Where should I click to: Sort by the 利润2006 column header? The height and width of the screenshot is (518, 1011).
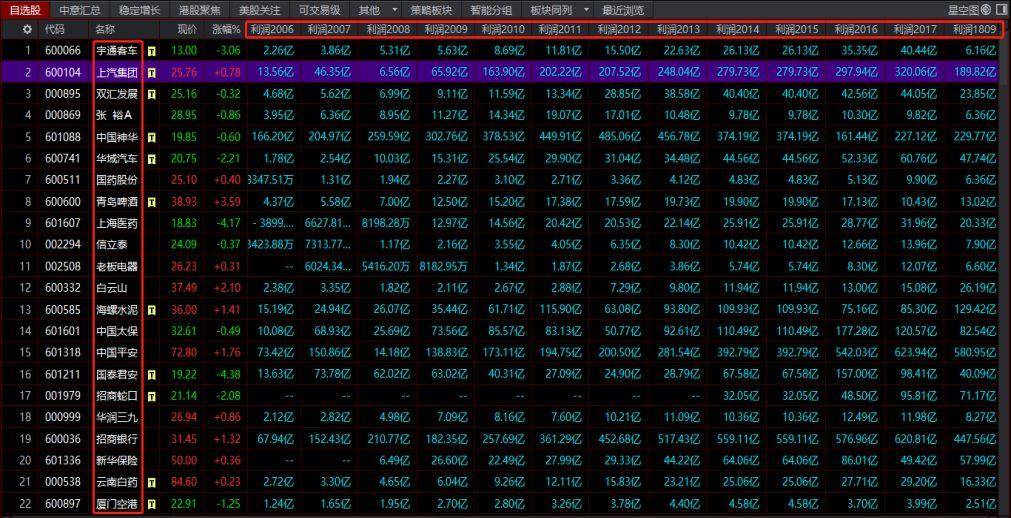[x=272, y=29]
